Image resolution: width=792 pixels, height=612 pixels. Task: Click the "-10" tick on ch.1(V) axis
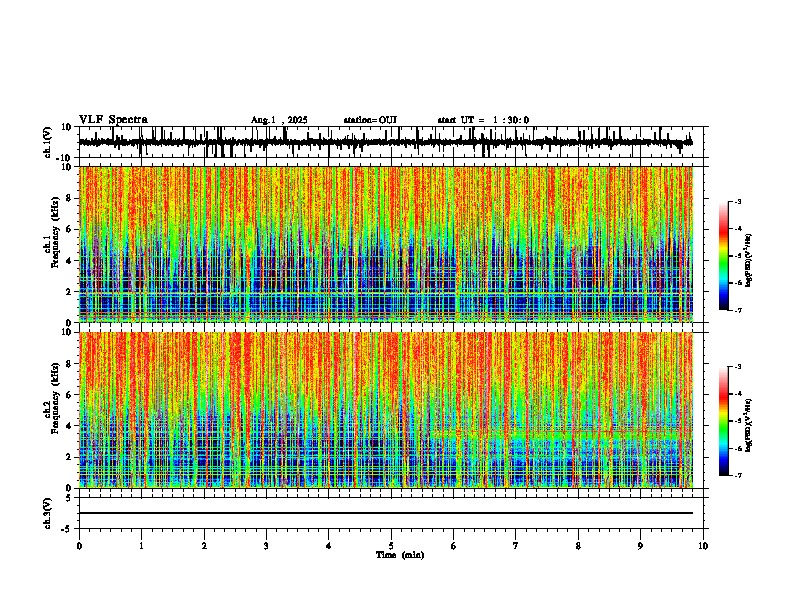point(65,158)
